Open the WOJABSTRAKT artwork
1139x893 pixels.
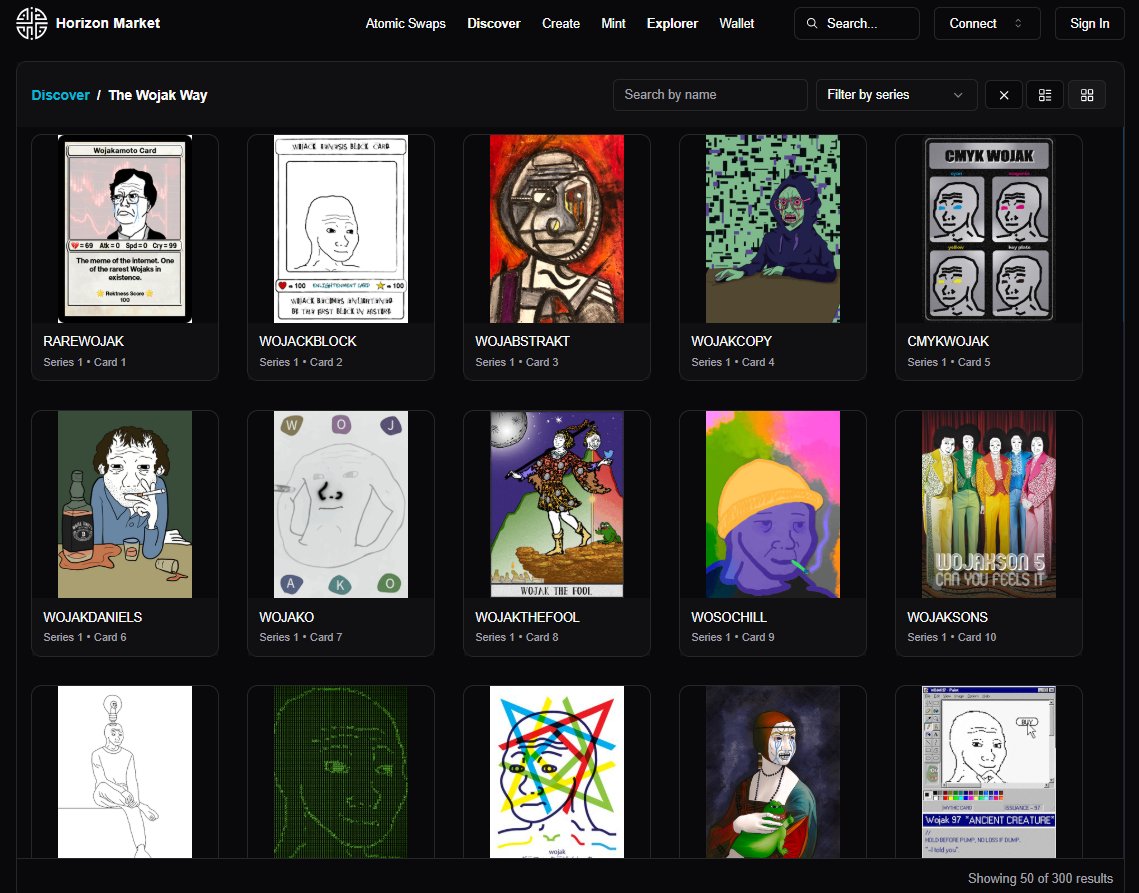point(556,229)
